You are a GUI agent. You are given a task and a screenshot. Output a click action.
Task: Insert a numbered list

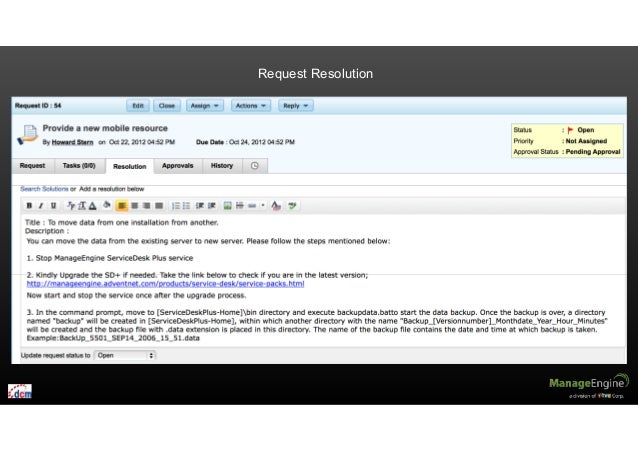tap(176, 206)
